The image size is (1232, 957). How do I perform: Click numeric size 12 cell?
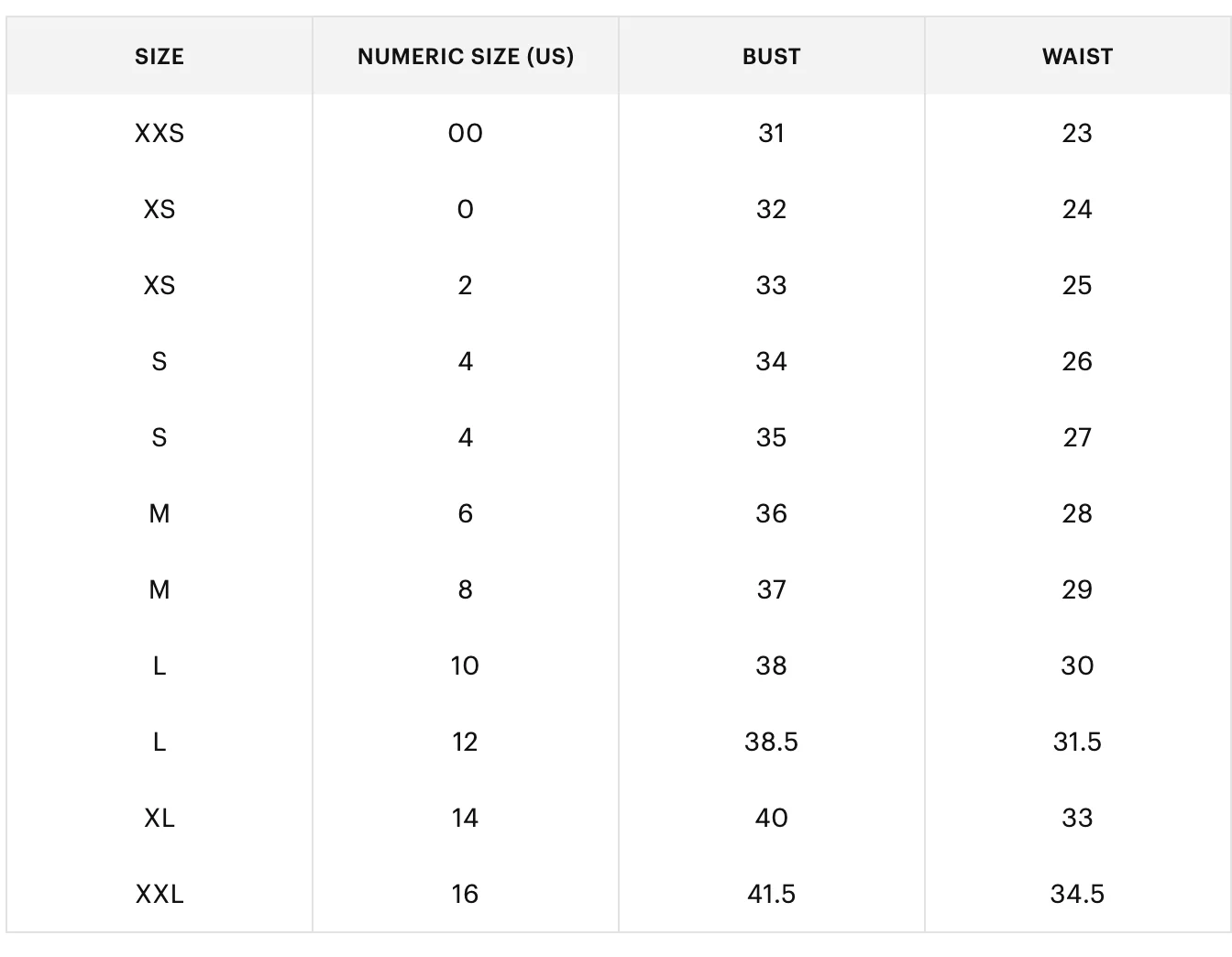(466, 742)
